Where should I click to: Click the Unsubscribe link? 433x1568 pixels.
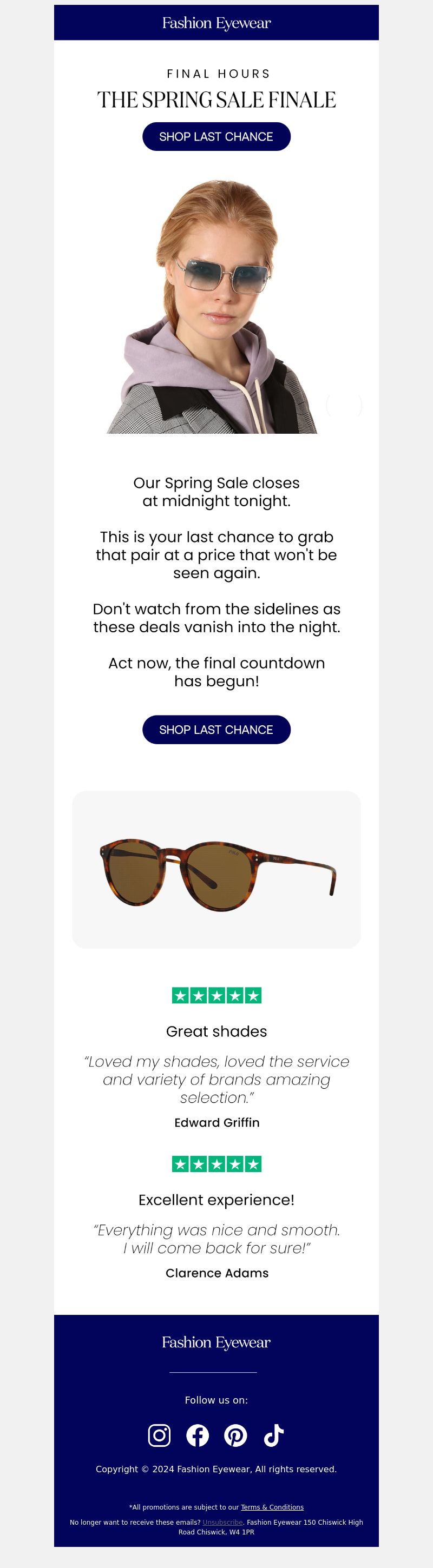click(223, 1521)
